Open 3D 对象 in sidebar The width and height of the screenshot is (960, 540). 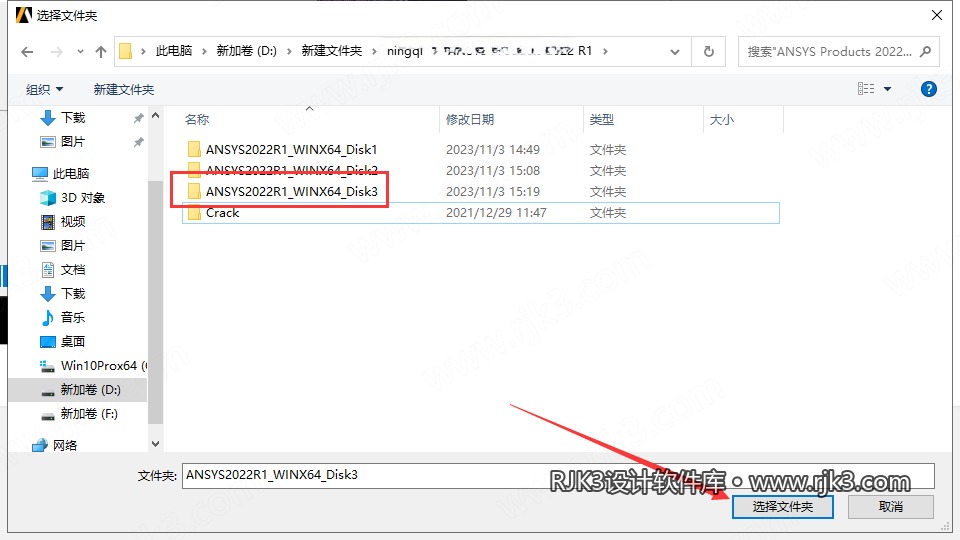click(83, 198)
